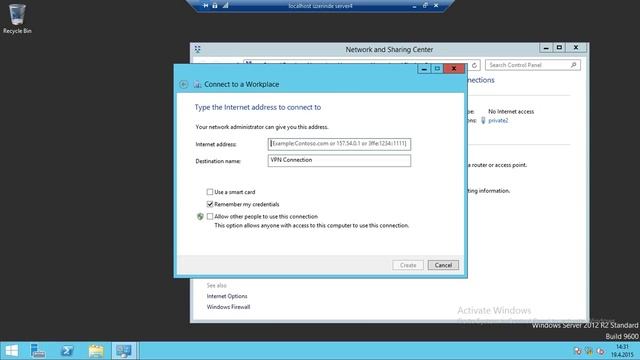The image size is (640, 360).
Task: Click the 'Type the Internet address to connect to' heading
Action: pyautogui.click(x=258, y=107)
